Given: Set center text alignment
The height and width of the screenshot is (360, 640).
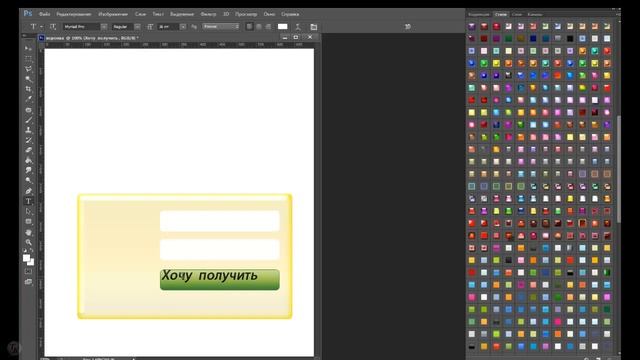Looking at the screenshot, I should pos(259,27).
